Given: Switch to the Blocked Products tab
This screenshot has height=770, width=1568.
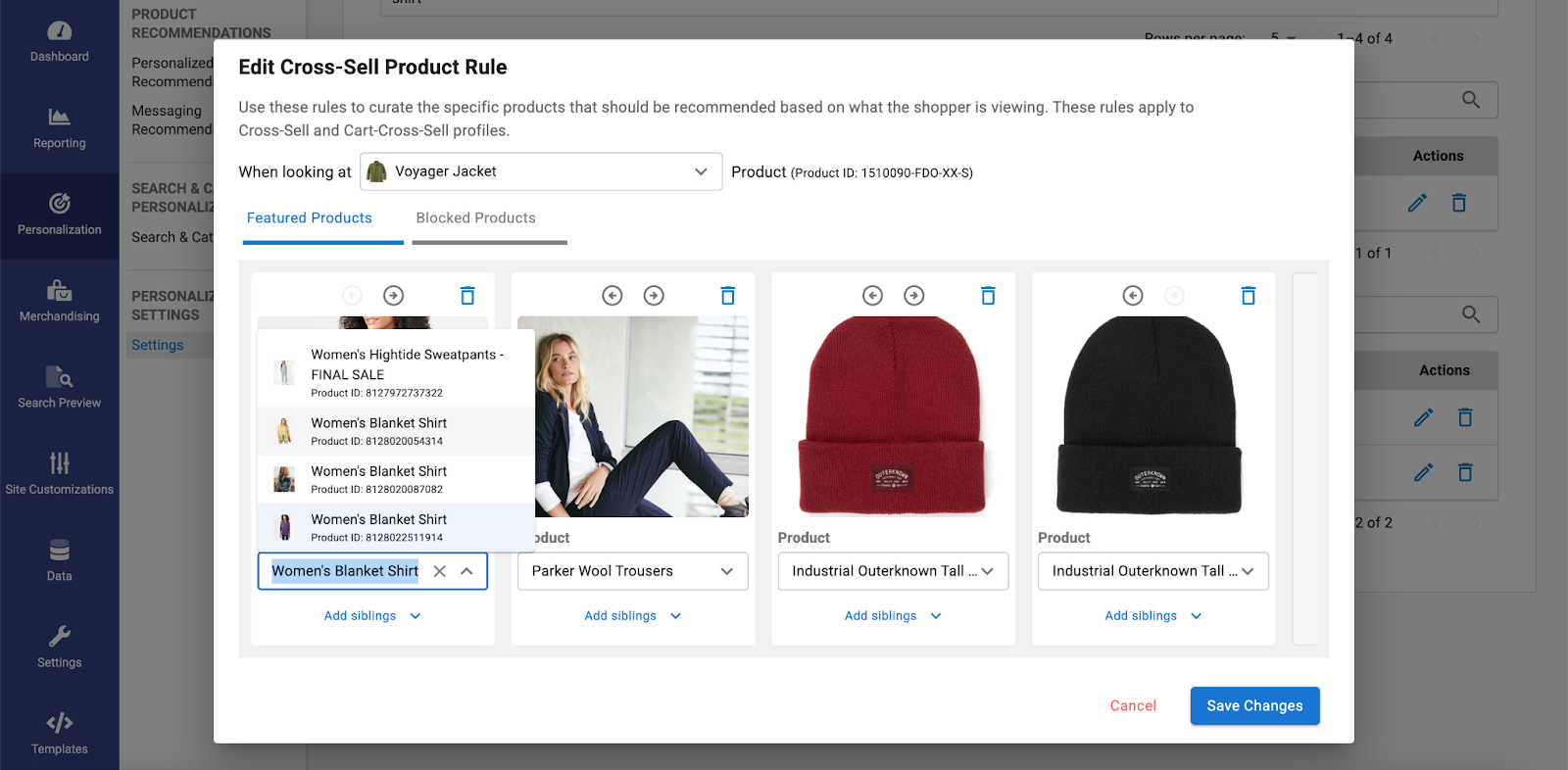Looking at the screenshot, I should pyautogui.click(x=476, y=218).
